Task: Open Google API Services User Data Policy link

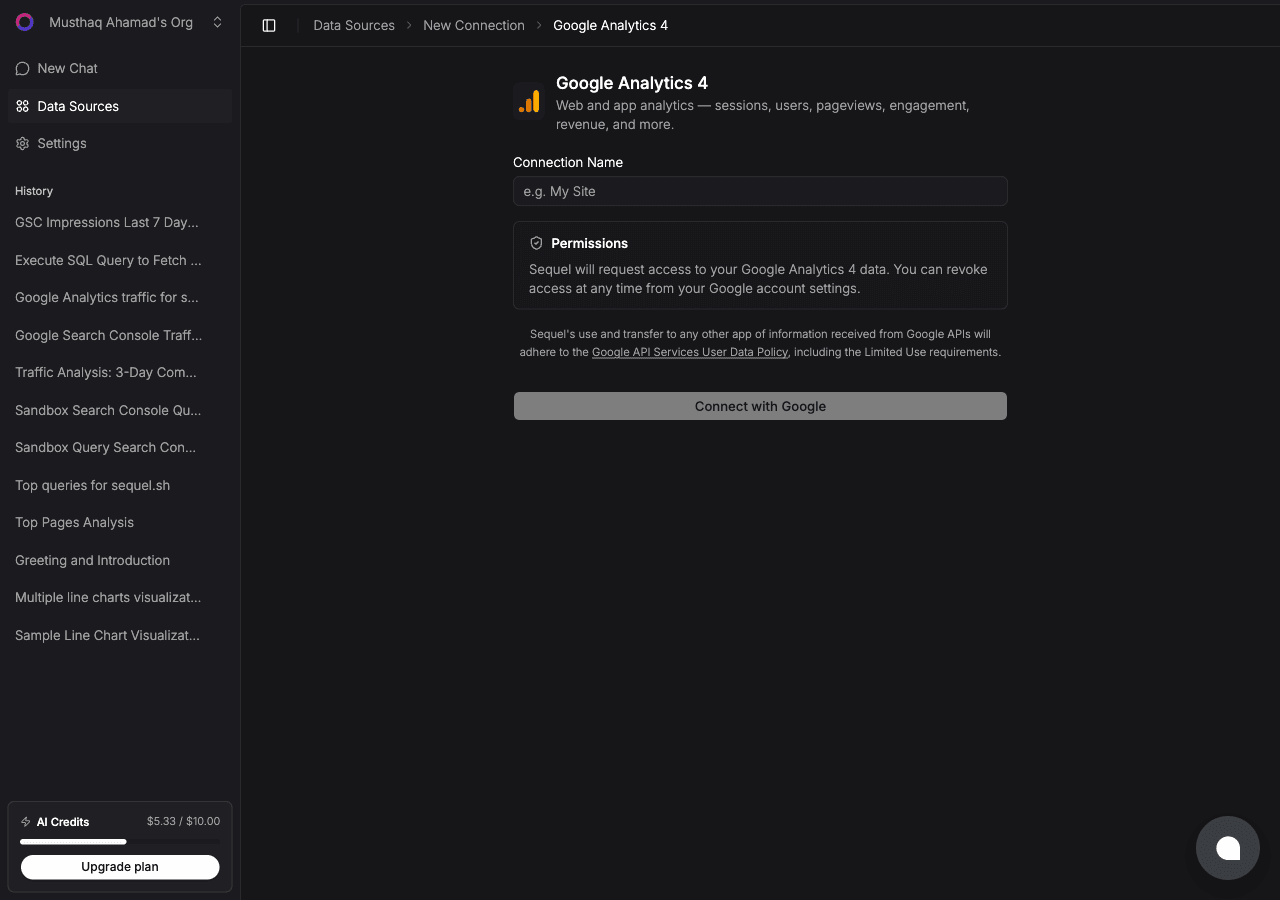Action: click(690, 352)
